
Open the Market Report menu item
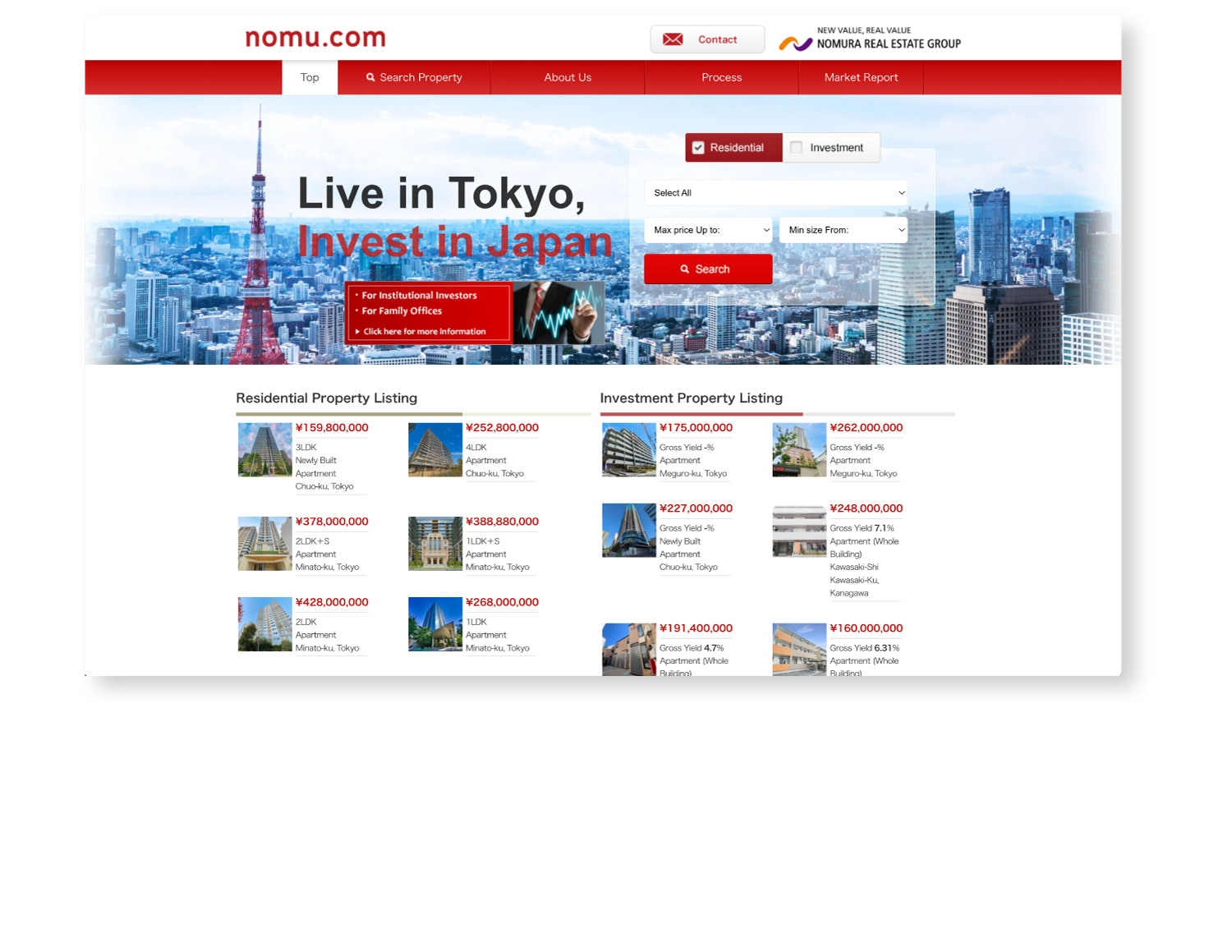point(861,77)
